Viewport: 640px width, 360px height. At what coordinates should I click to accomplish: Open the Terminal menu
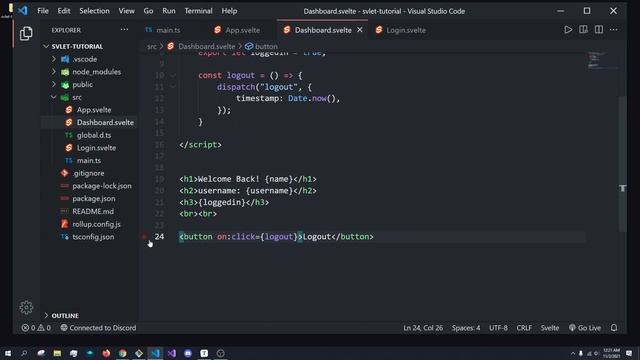(x=198, y=11)
